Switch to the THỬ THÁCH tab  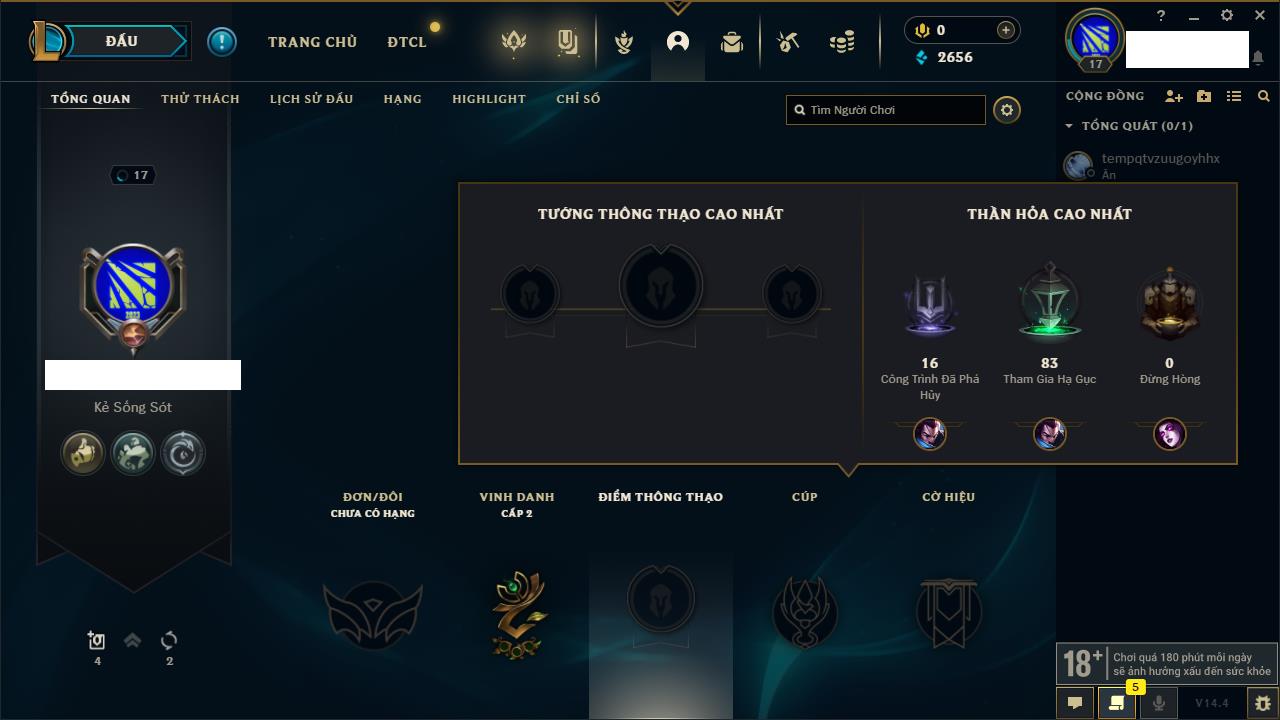point(200,99)
